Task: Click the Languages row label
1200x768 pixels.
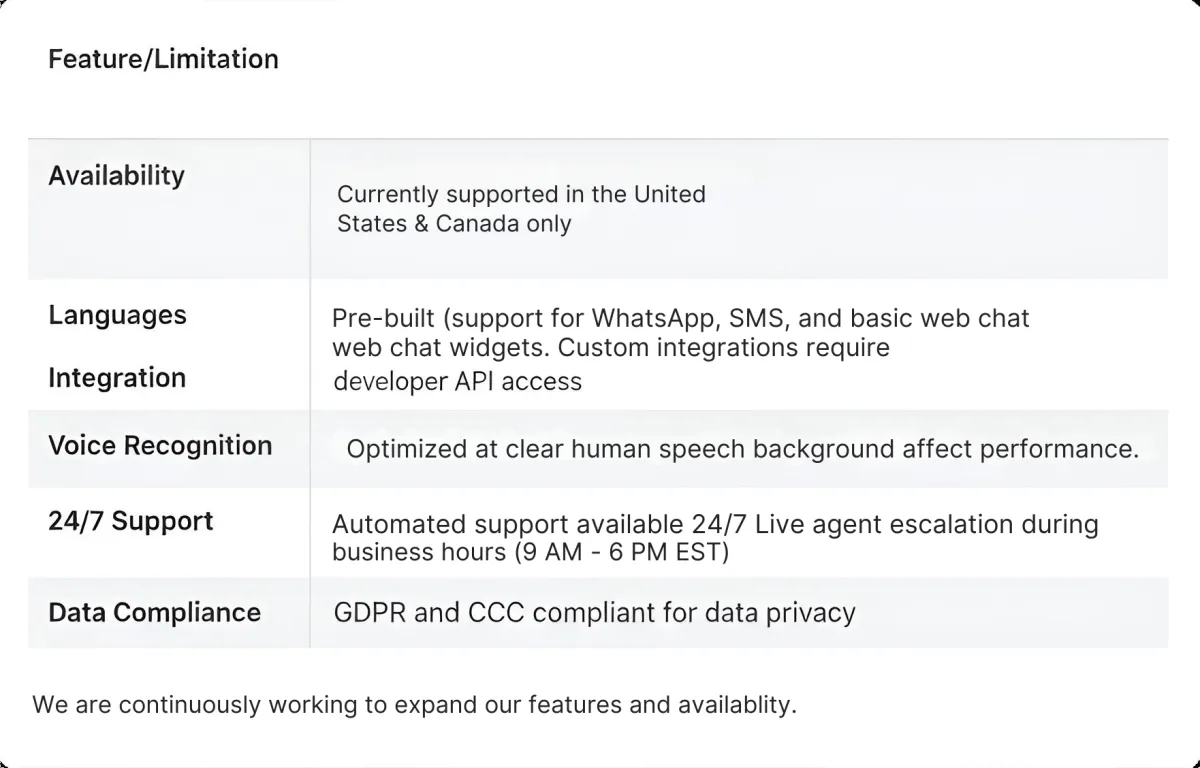Action: click(117, 315)
